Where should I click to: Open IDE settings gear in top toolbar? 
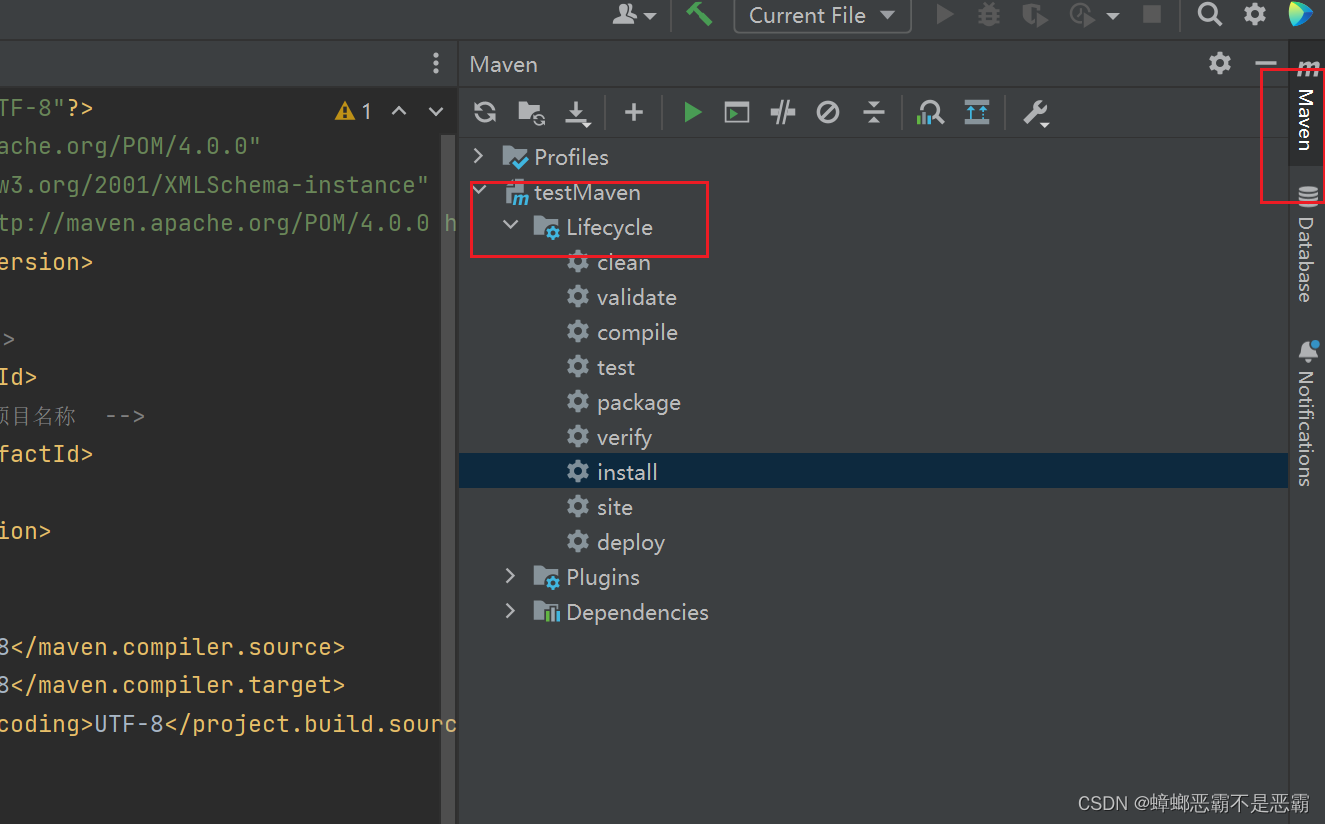1254,14
